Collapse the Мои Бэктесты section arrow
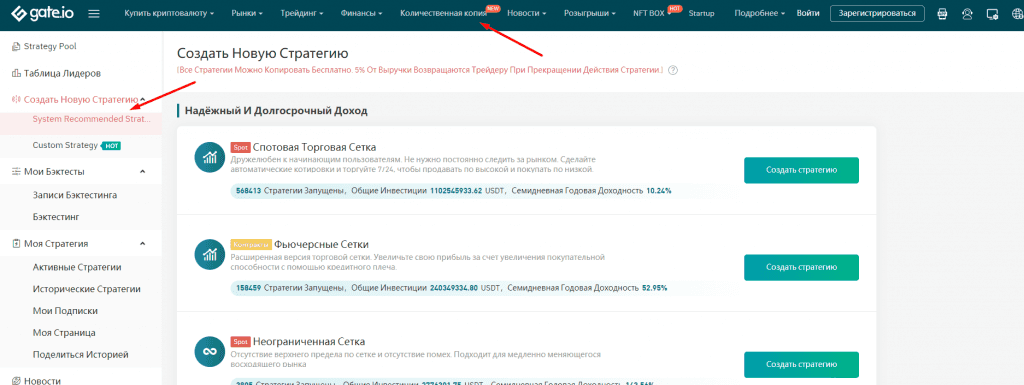This screenshot has height=385, width=1024. point(142,171)
